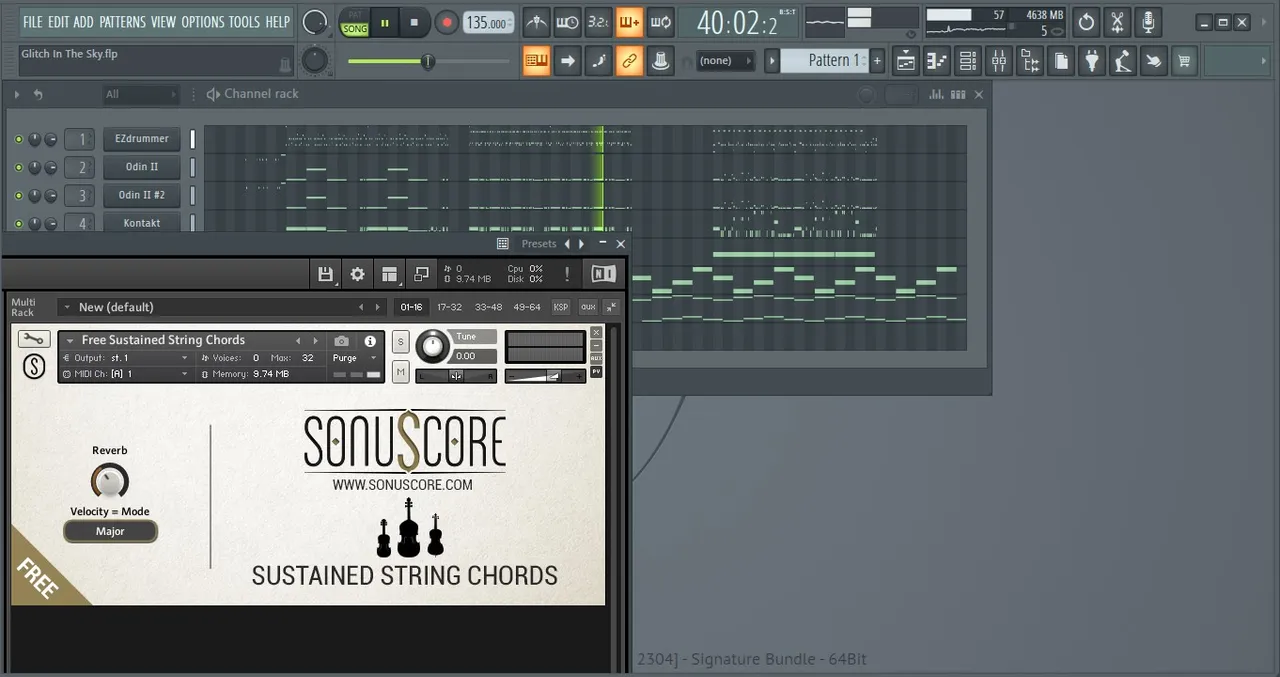
Task: Add a new pattern with plus button
Action: tap(877, 61)
